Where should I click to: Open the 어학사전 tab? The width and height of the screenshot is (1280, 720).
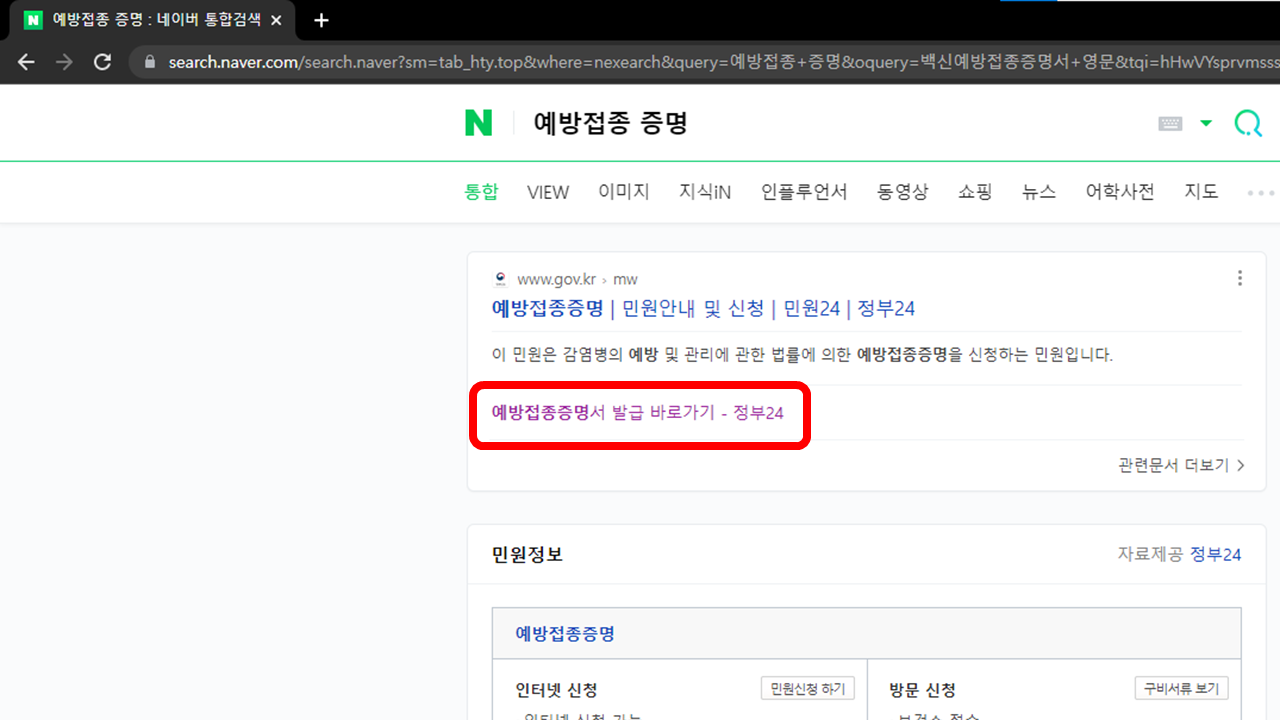pyautogui.click(x=1120, y=192)
